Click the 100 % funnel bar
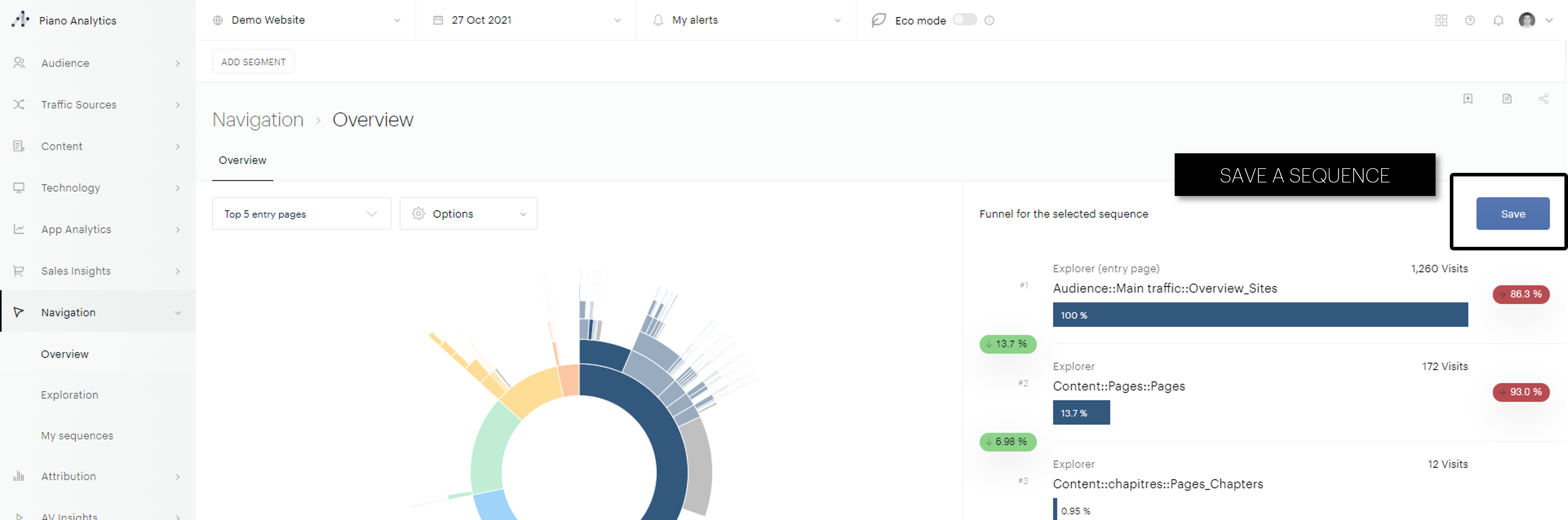This screenshot has width=1568, height=520. coord(1259,314)
